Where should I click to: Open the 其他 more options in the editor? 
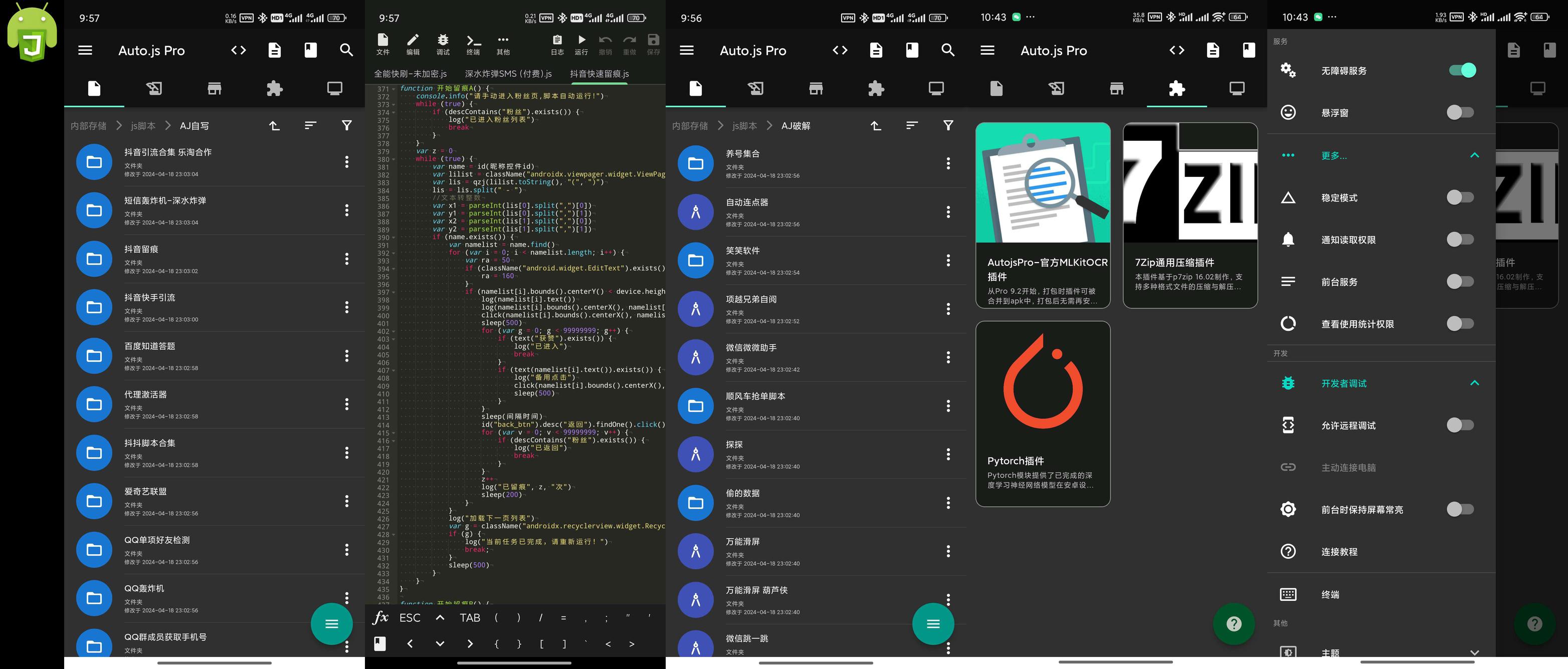click(x=503, y=45)
